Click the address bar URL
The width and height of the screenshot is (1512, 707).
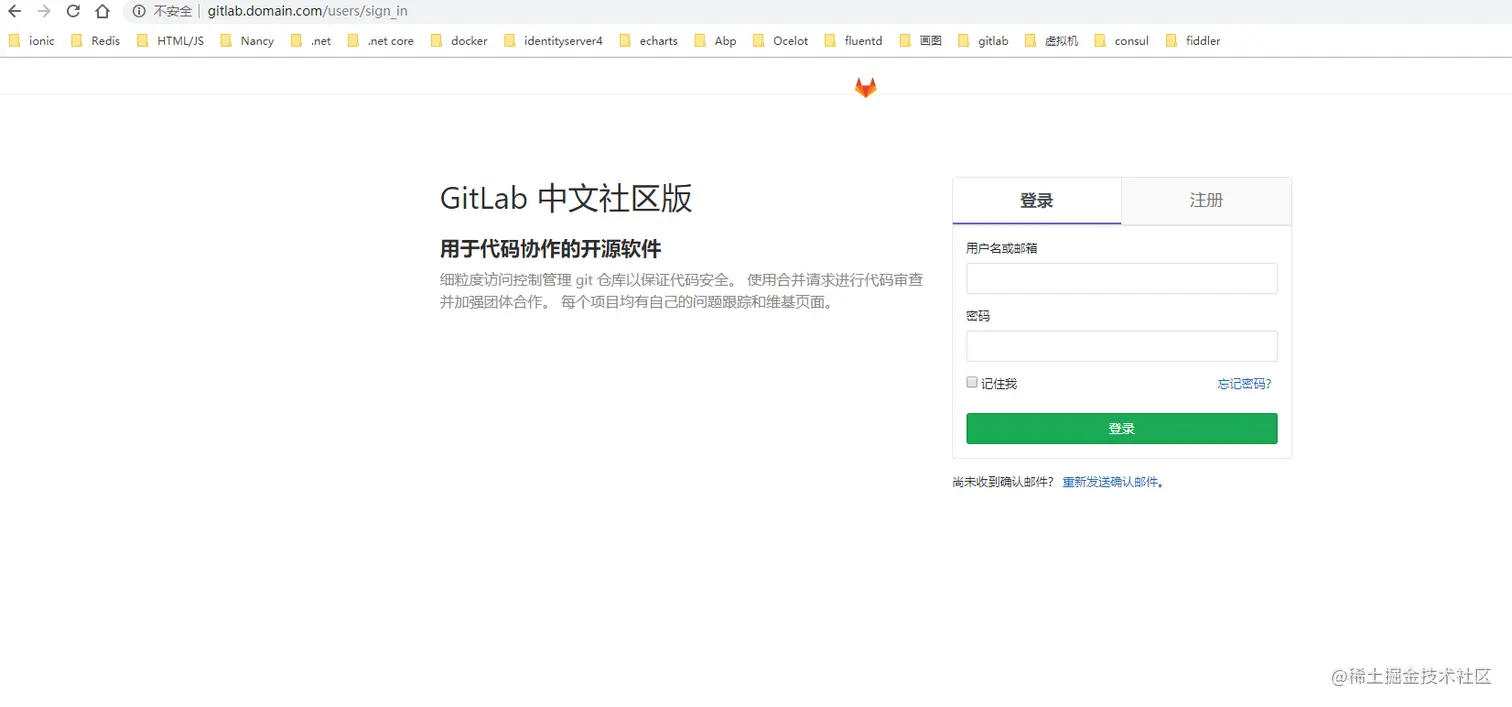click(x=307, y=11)
